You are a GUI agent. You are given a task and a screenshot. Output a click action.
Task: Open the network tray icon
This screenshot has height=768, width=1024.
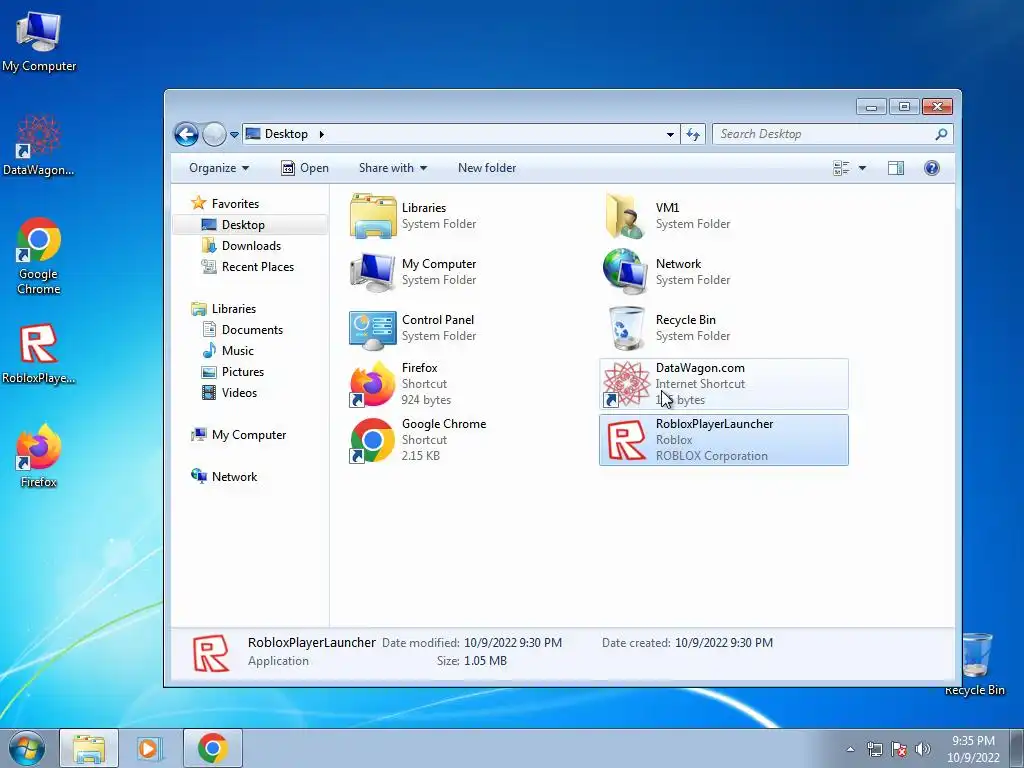coord(874,749)
